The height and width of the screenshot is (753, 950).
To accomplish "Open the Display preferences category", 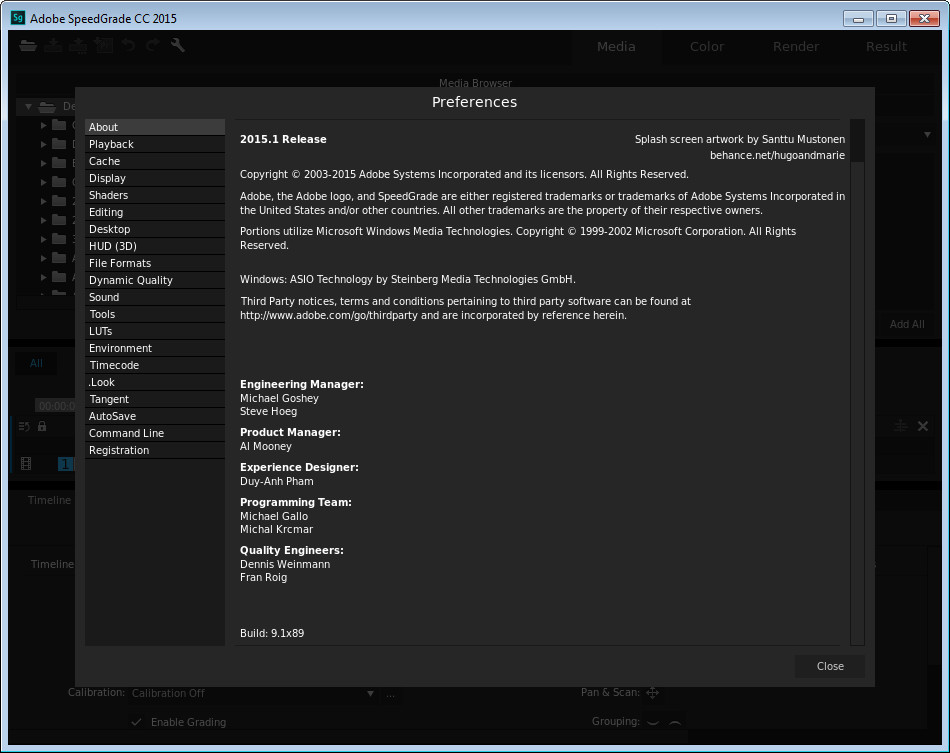I will coord(154,178).
